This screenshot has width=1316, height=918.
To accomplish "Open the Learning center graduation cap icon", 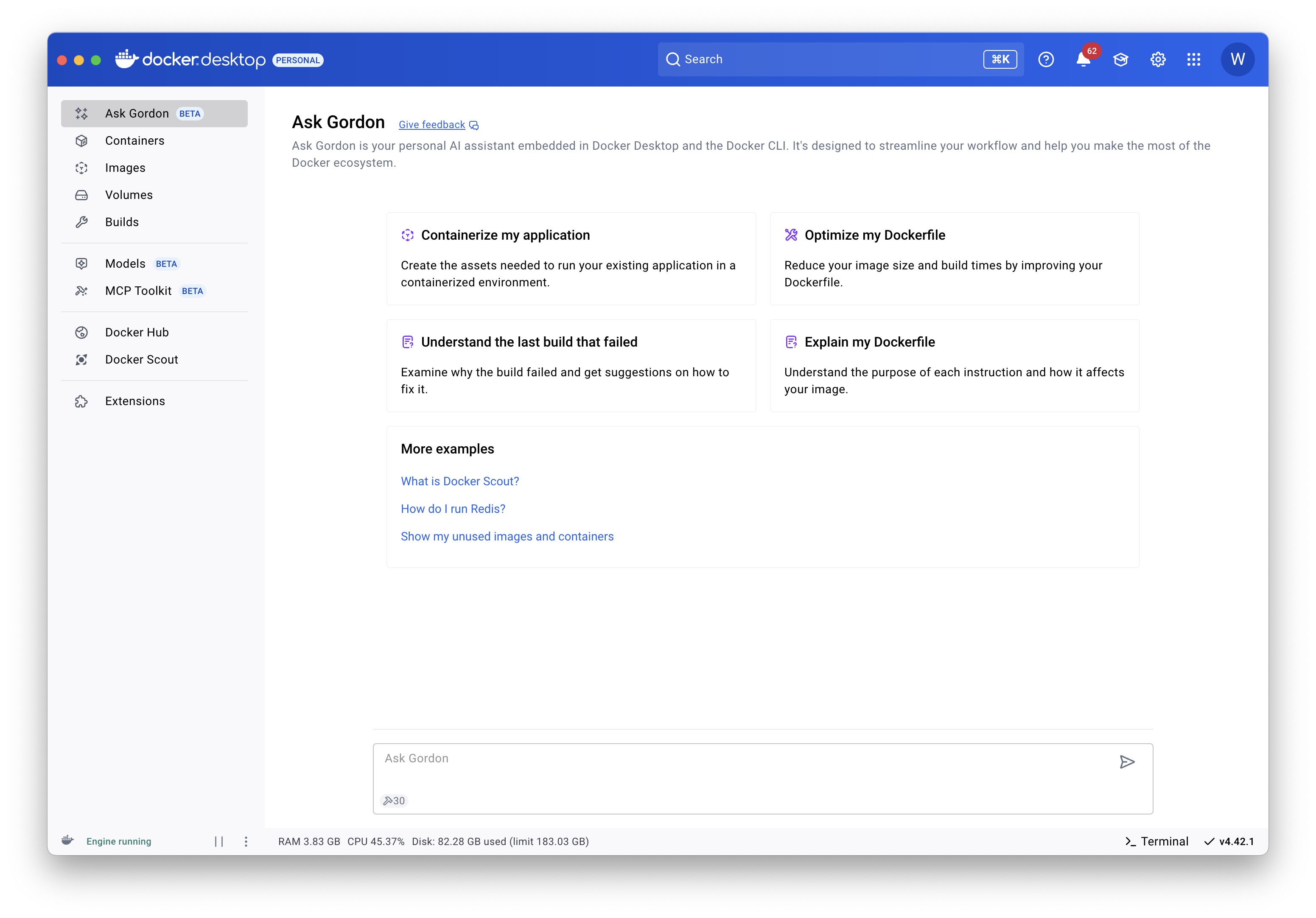I will tap(1120, 59).
